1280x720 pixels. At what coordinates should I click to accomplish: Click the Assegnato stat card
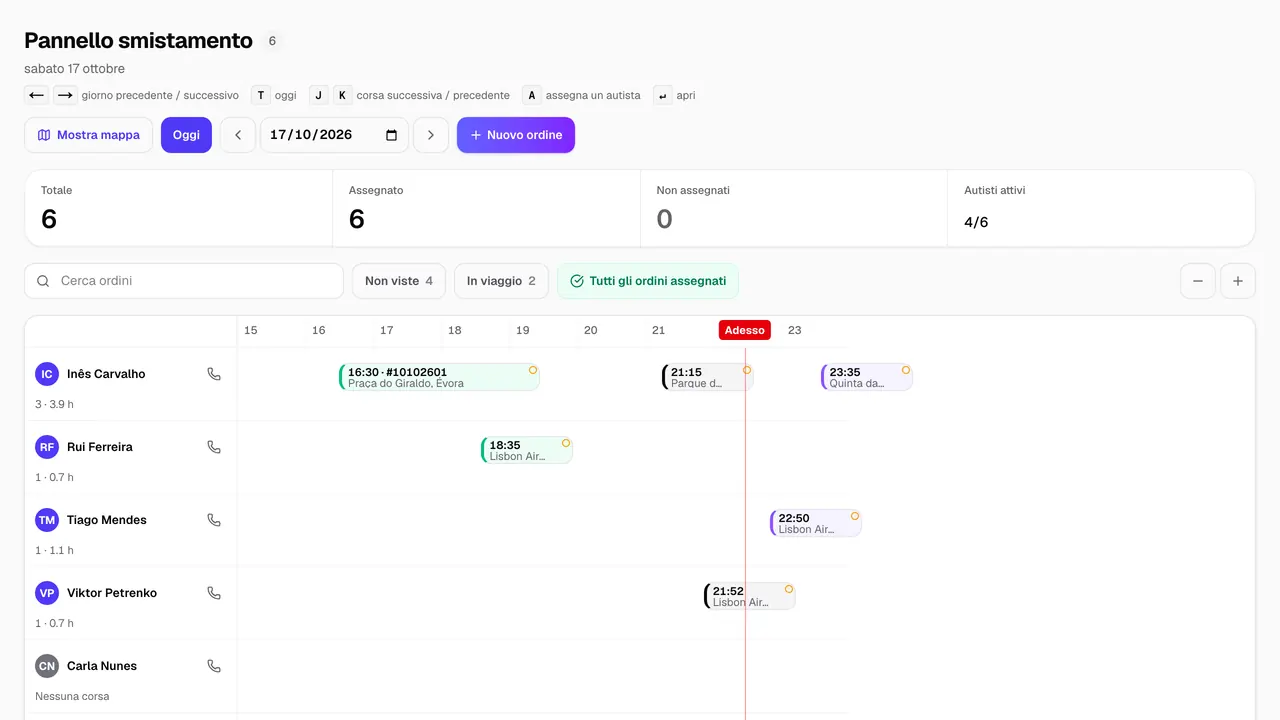[x=486, y=208]
